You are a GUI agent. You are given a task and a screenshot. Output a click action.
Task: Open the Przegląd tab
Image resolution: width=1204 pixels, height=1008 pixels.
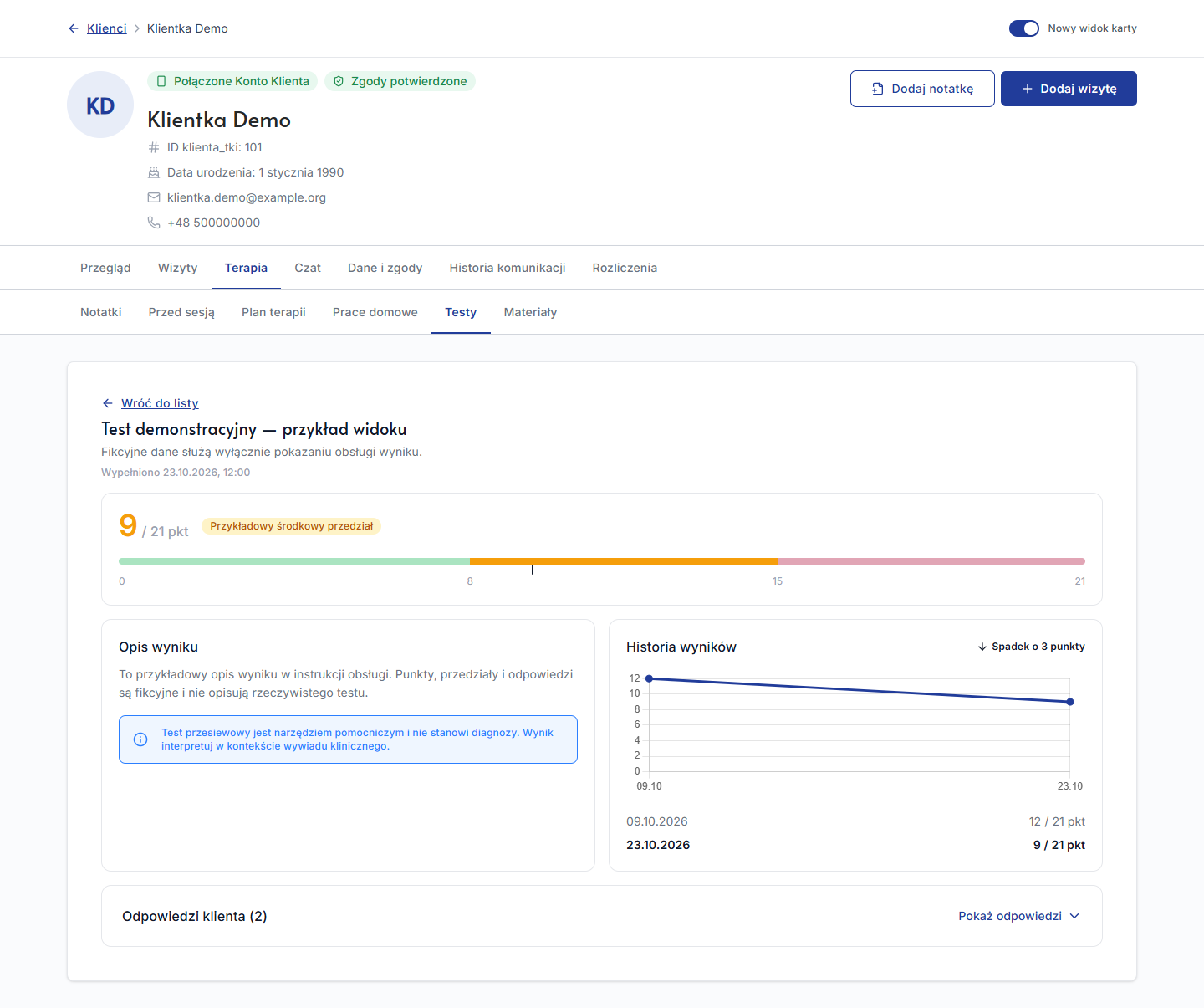click(x=105, y=268)
